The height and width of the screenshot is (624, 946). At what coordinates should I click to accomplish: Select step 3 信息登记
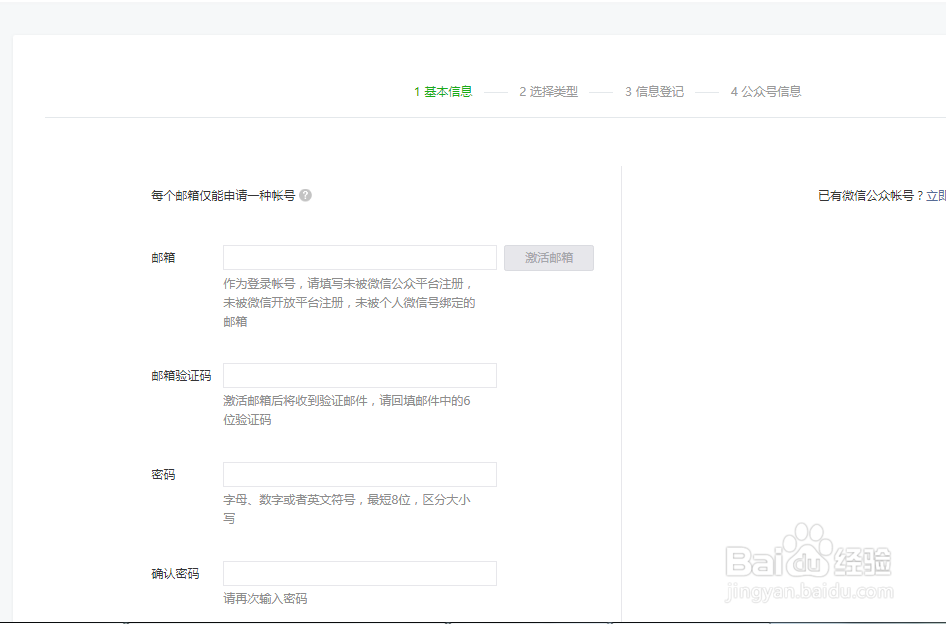(x=654, y=92)
